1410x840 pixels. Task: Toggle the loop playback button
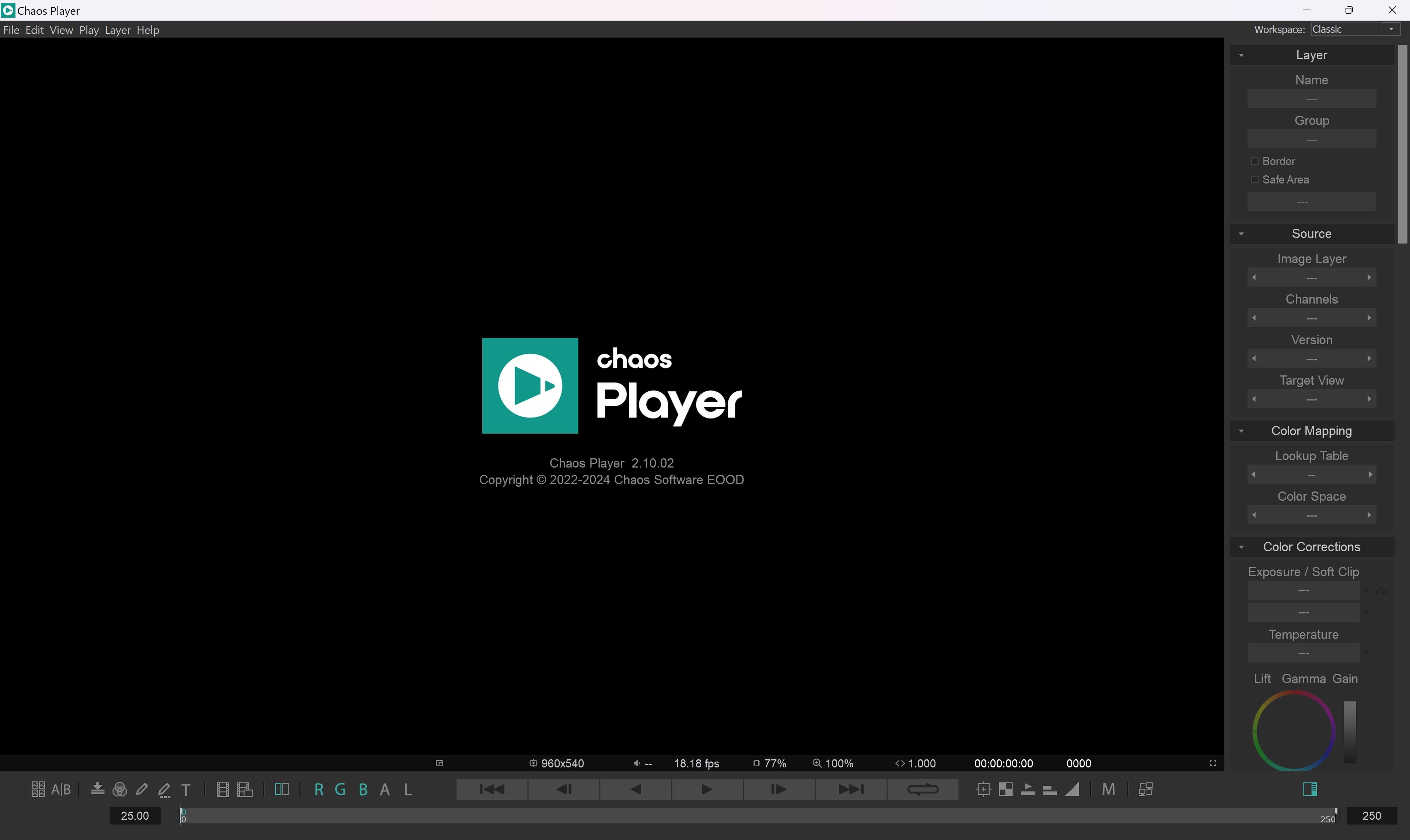923,789
